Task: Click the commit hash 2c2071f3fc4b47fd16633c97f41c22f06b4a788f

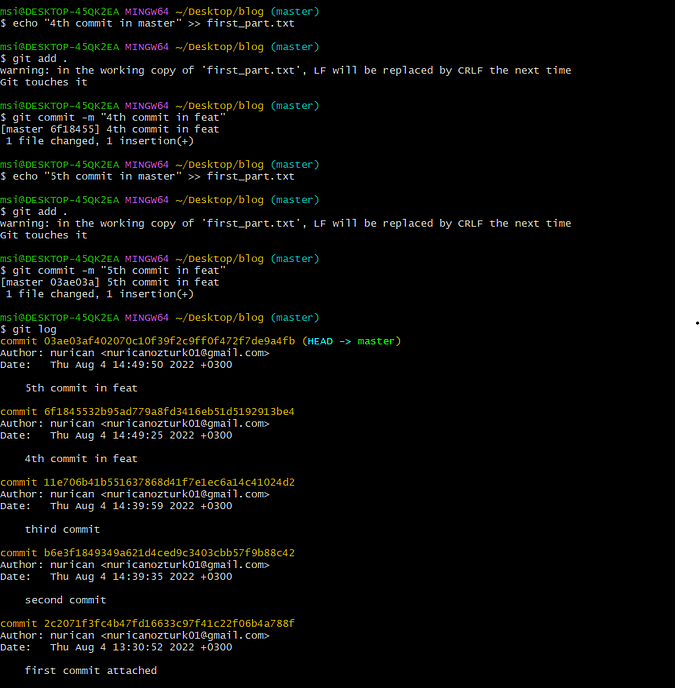Action: click(169, 623)
